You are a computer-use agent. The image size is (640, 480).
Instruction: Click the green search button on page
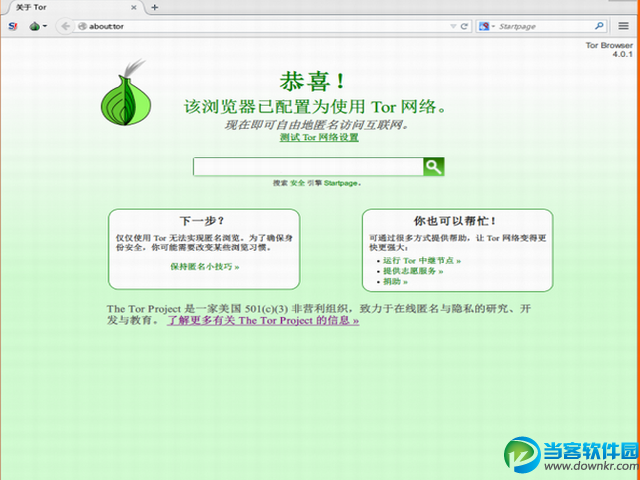tap(433, 167)
